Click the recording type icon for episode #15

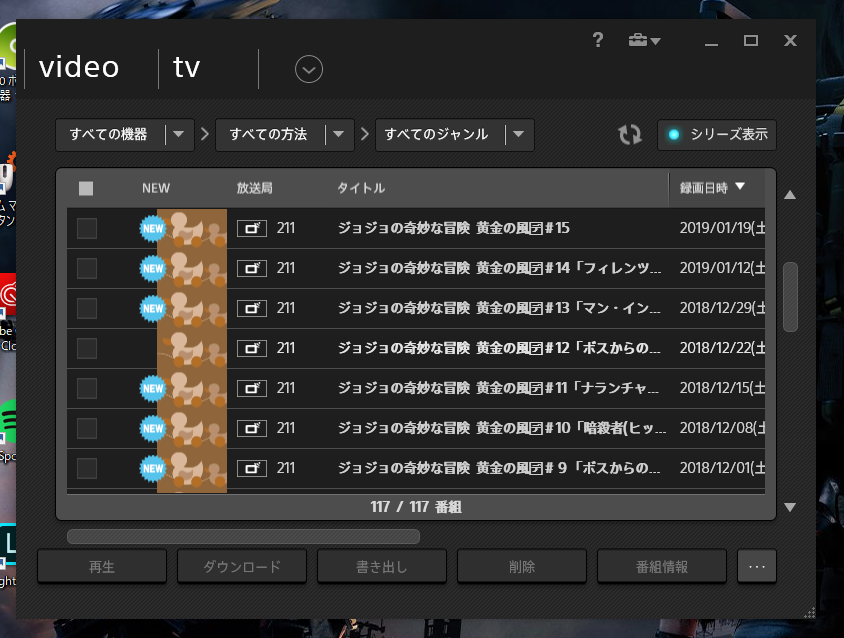[x=252, y=228]
